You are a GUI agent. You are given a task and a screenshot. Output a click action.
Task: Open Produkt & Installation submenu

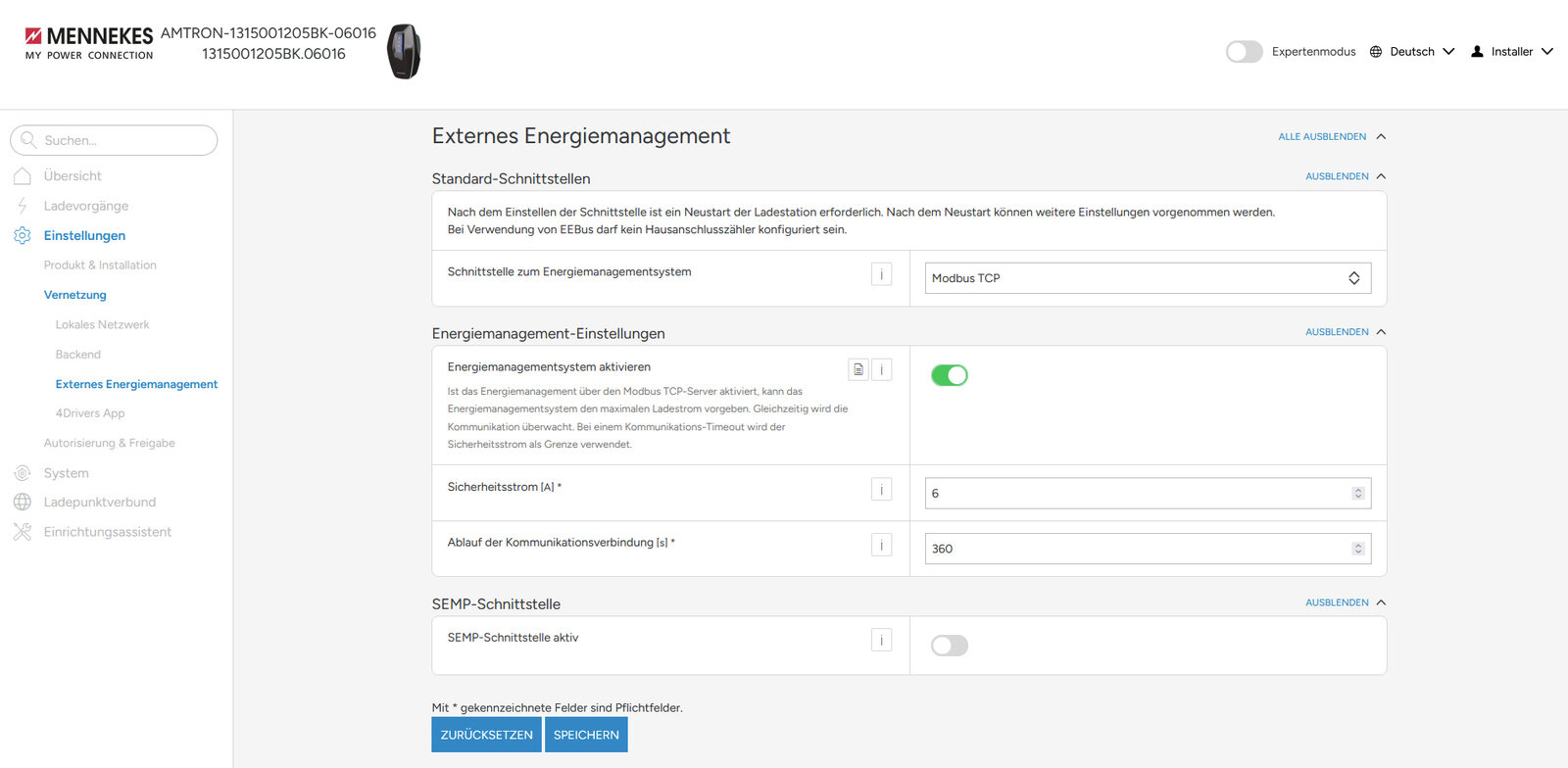click(x=100, y=265)
